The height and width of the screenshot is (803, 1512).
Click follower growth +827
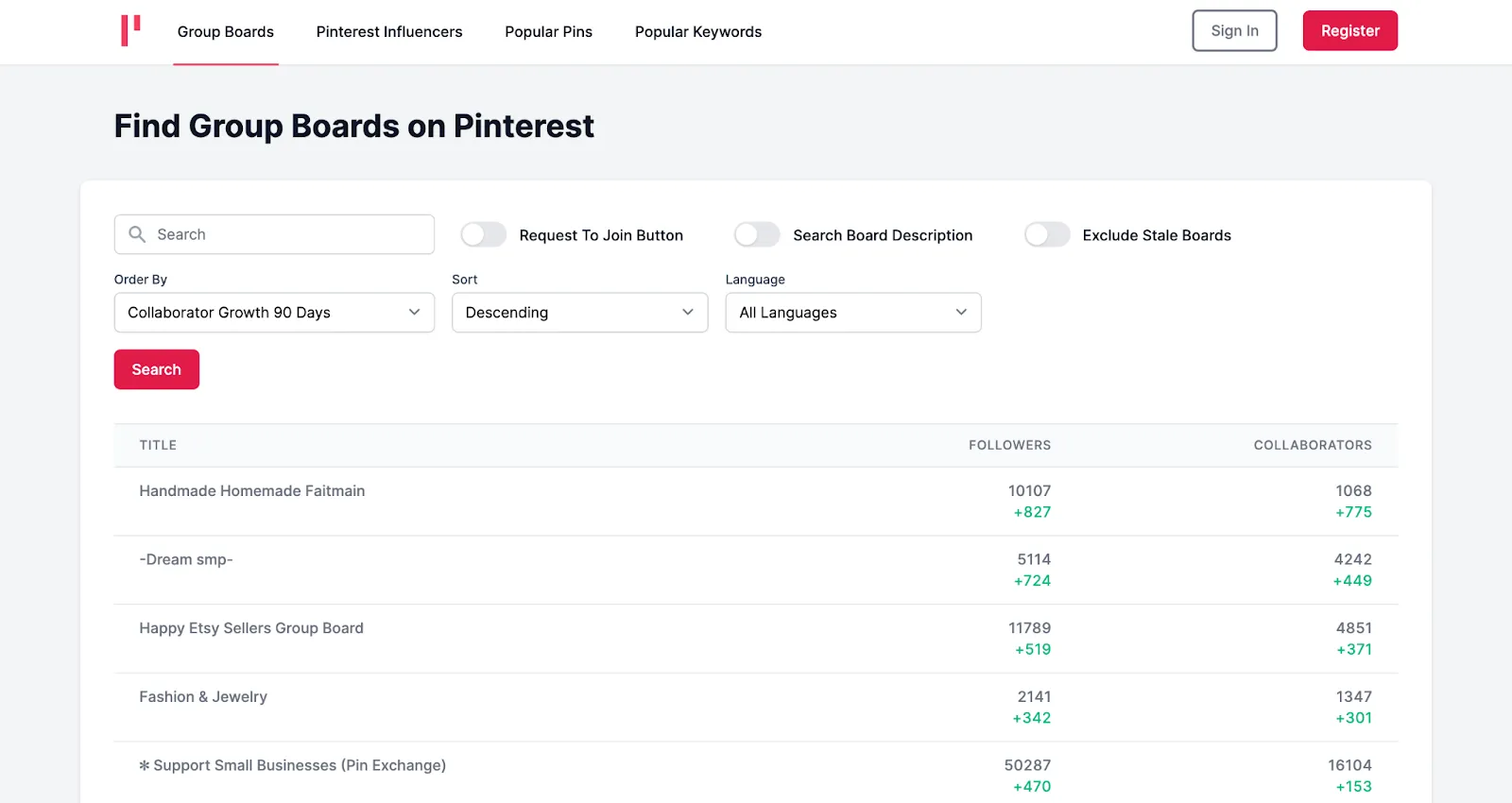[1032, 512]
